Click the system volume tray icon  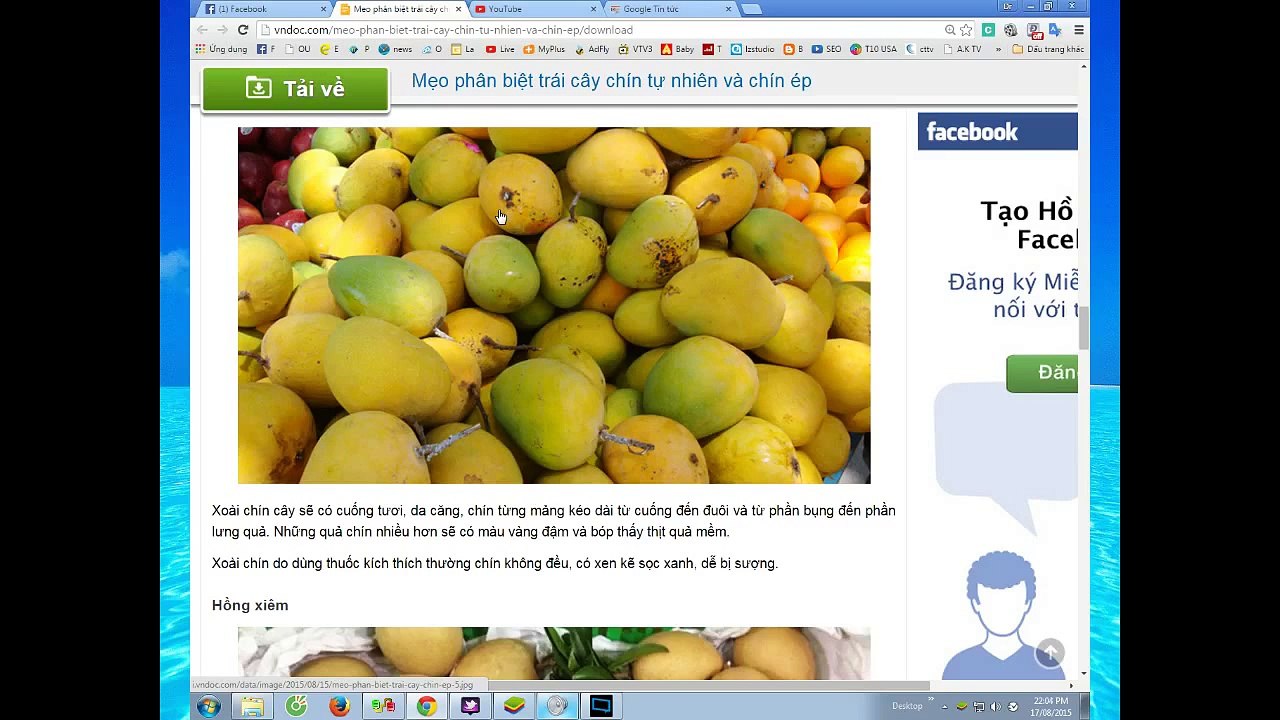[996, 706]
